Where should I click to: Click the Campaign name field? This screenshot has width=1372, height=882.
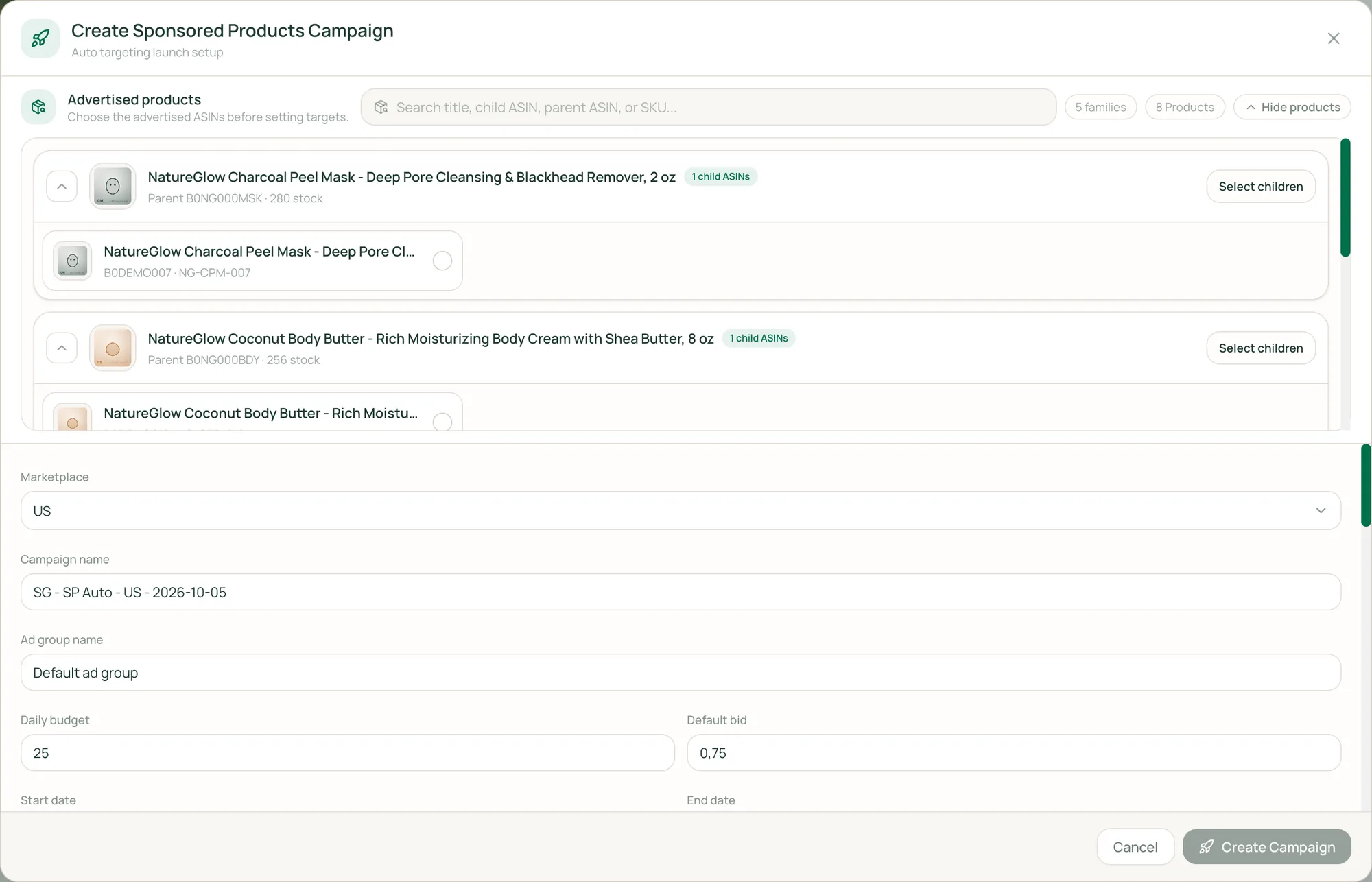coord(681,593)
